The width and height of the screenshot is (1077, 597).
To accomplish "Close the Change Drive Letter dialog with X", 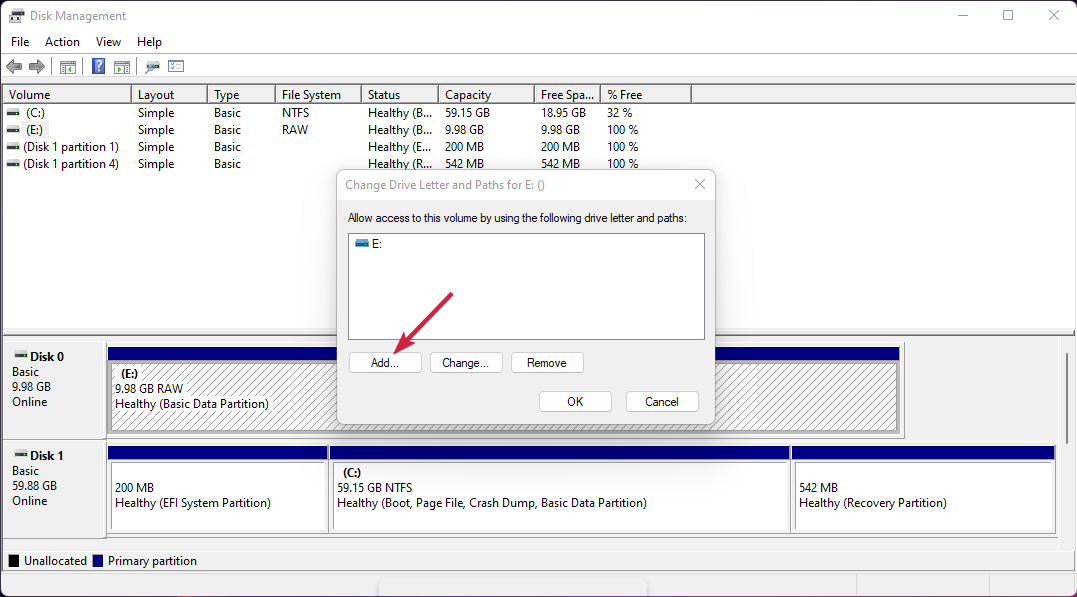I will click(x=699, y=184).
